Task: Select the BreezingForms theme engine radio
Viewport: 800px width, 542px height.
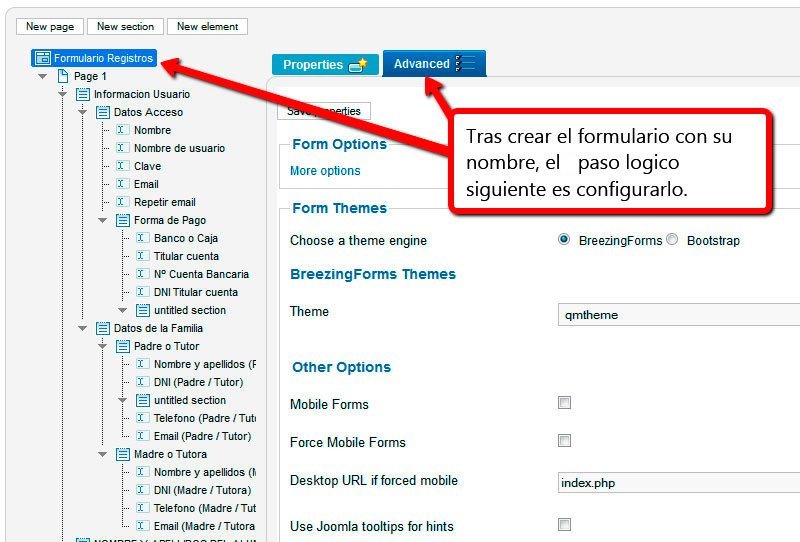Action: click(x=564, y=239)
